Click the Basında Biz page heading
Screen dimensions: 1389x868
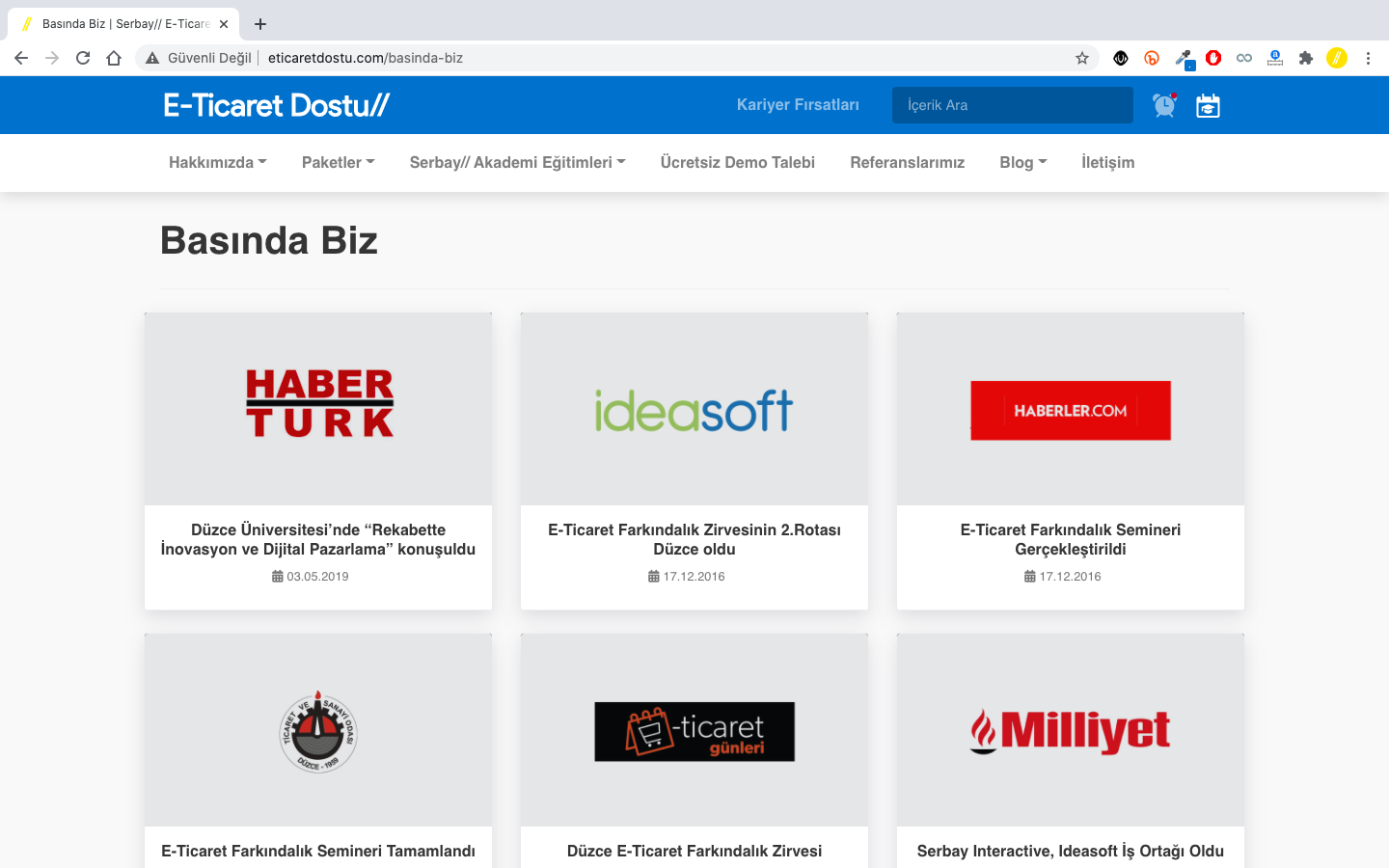point(269,240)
